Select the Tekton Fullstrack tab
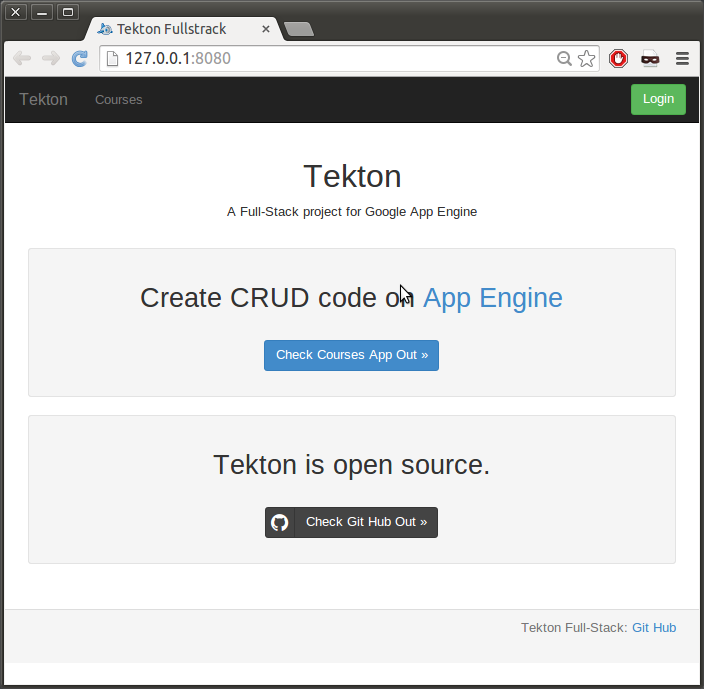This screenshot has height=689, width=704. tap(184, 29)
